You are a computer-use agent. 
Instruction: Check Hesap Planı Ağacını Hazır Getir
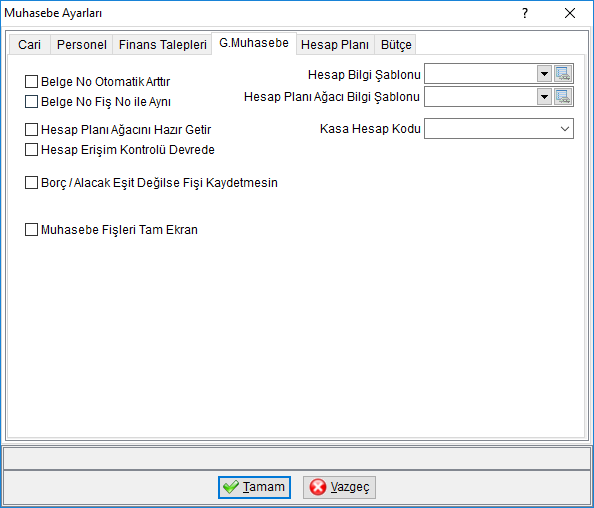(31, 130)
